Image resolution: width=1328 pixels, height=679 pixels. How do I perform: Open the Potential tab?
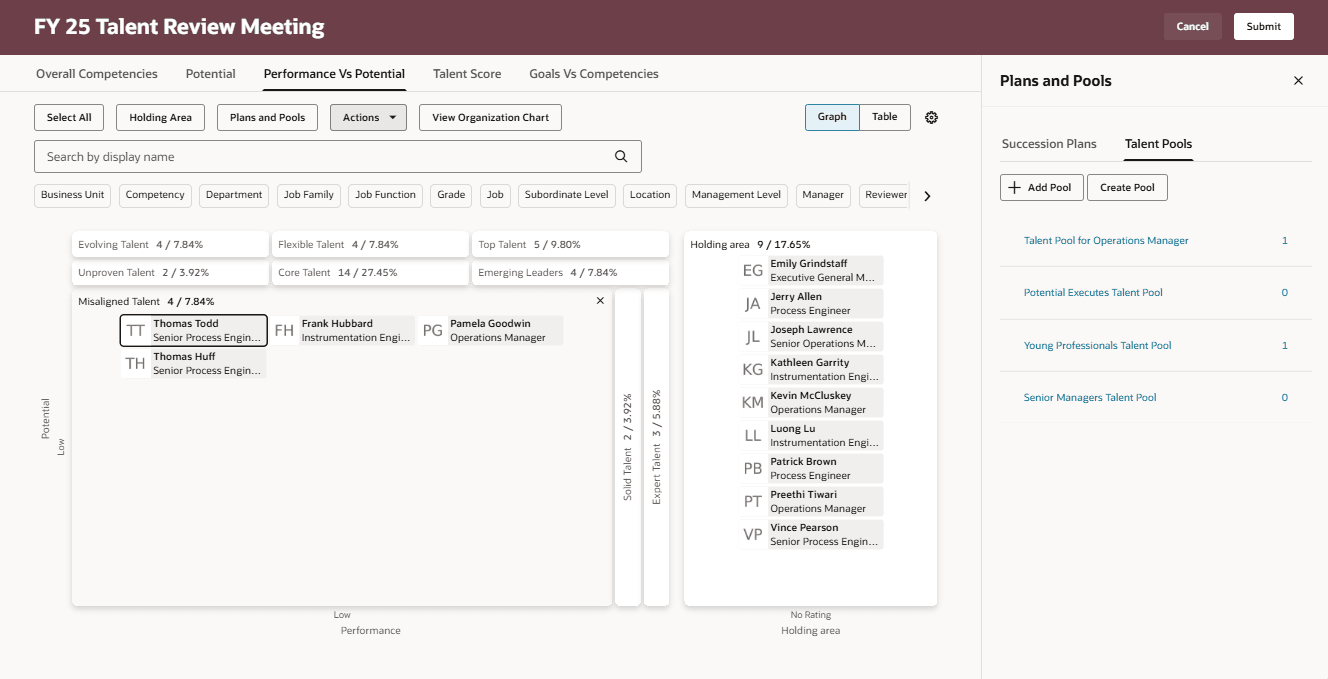[211, 74]
